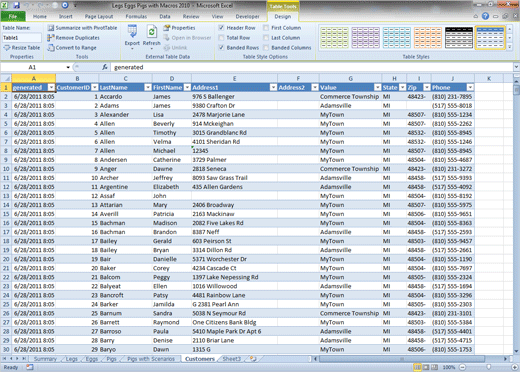520x372 pixels.
Task: Click the macro record icon in the status bar
Action: pyautogui.click(x=30, y=367)
